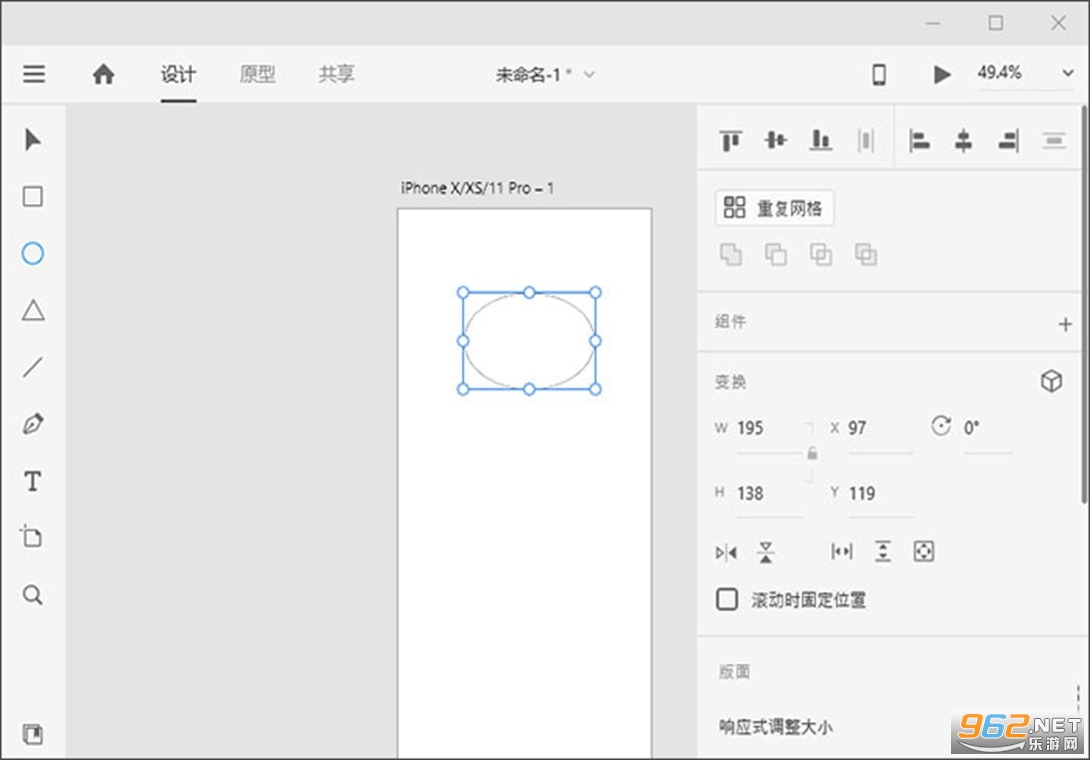Image resolution: width=1090 pixels, height=760 pixels.
Task: Click the ellipse shape on the artboard
Action: (529, 341)
